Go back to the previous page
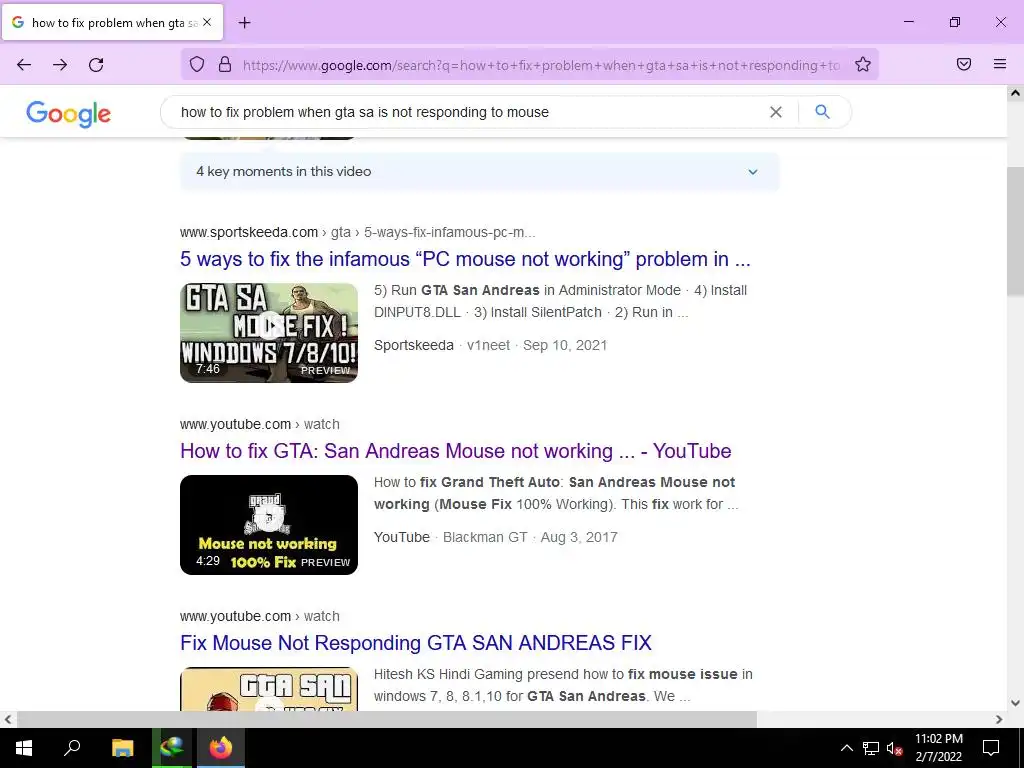This screenshot has height=768, width=1024. coord(24,64)
